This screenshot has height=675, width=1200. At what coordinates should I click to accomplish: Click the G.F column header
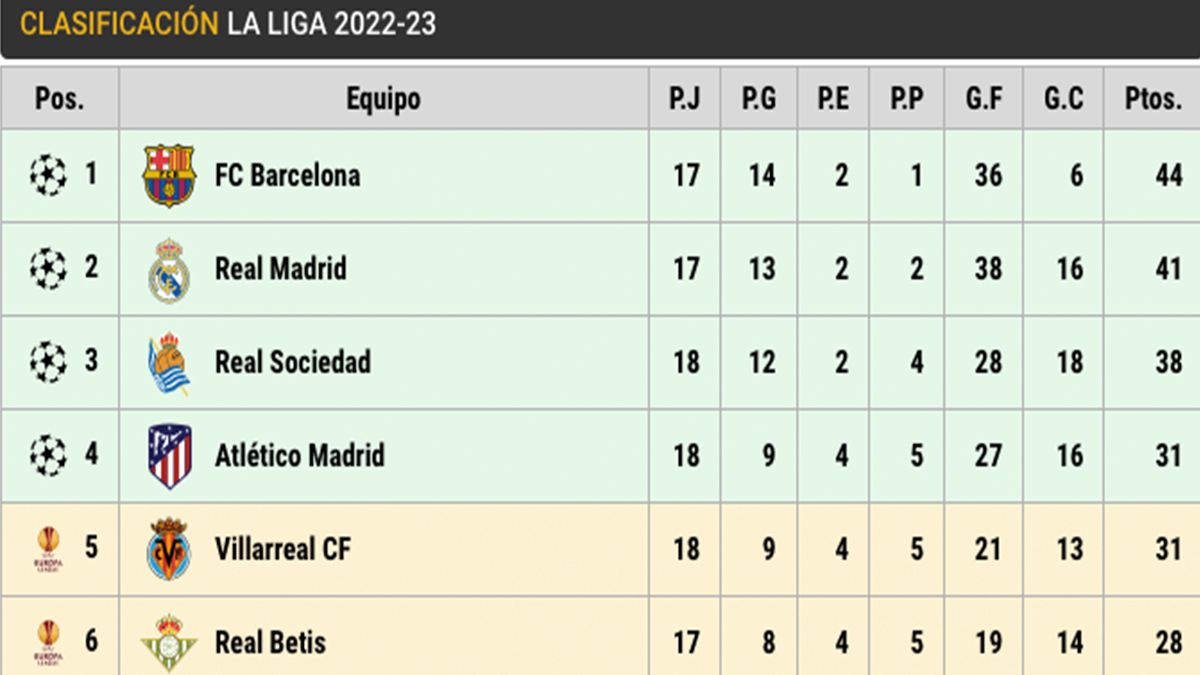click(983, 99)
